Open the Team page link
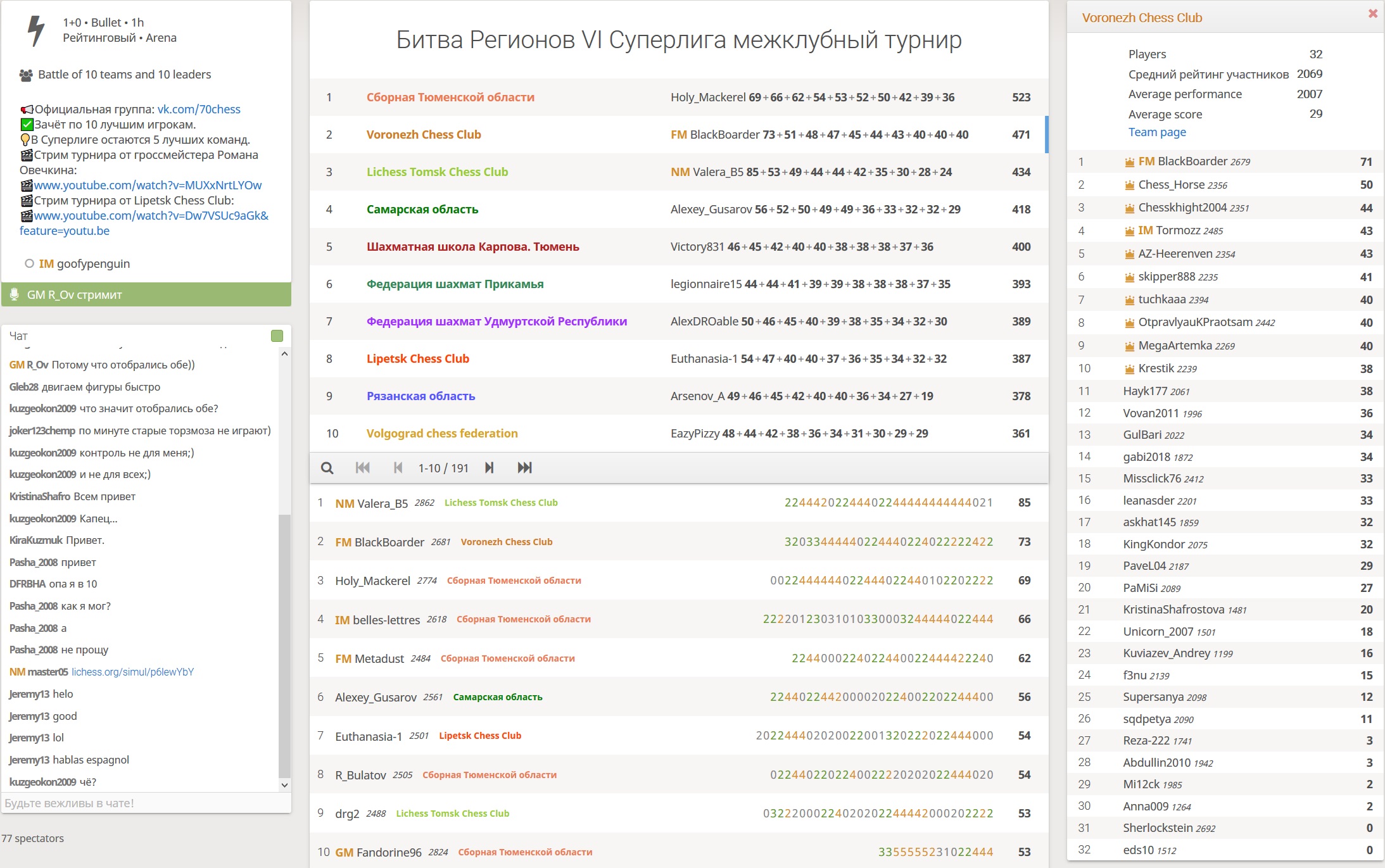Screen dimensions: 1385x868 [x=1157, y=132]
